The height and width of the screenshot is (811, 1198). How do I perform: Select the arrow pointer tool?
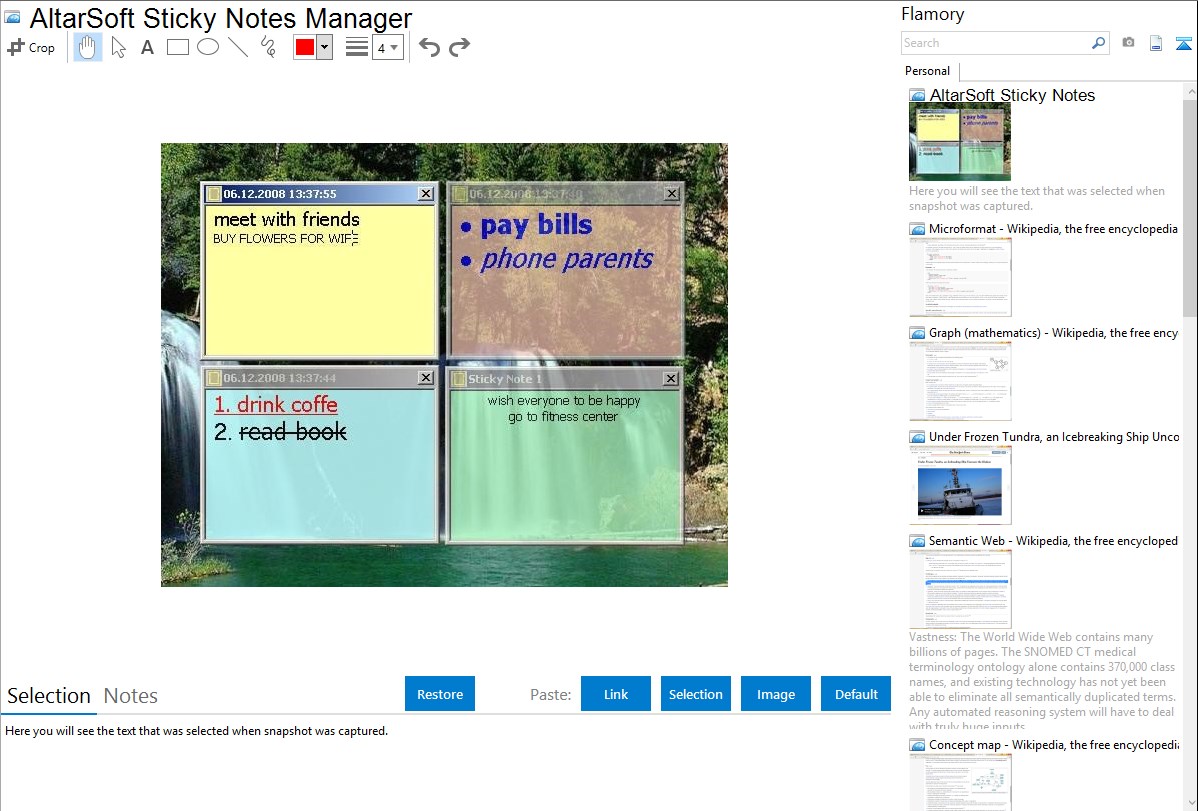click(118, 47)
